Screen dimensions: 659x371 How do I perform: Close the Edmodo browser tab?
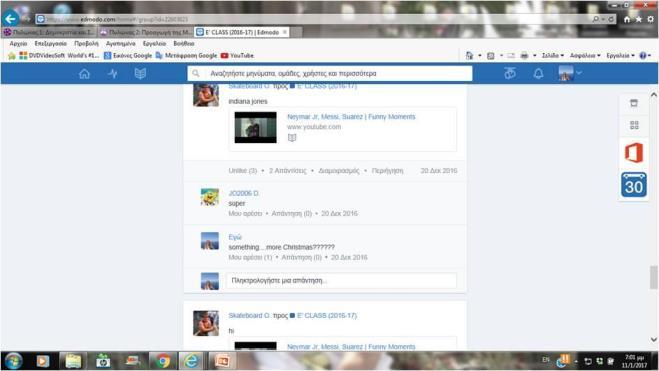point(285,32)
